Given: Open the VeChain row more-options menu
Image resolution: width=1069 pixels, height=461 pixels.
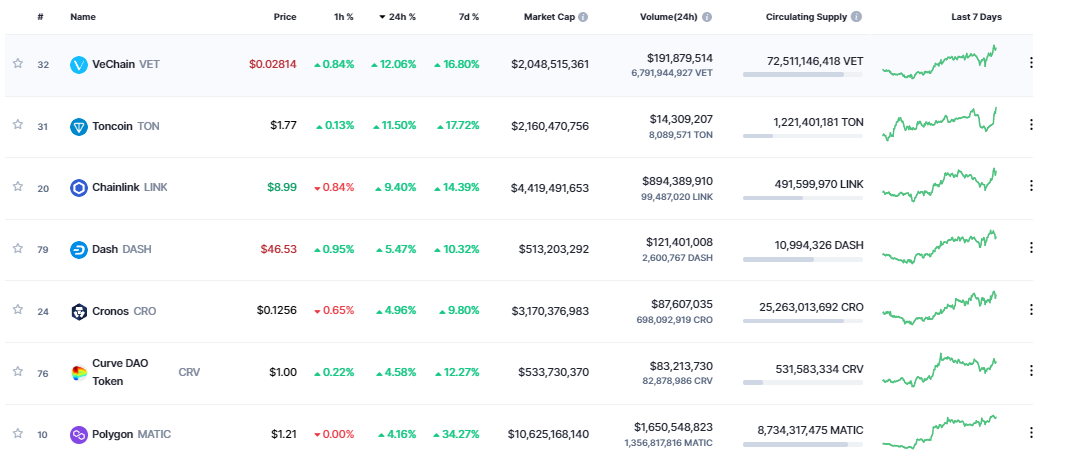Looking at the screenshot, I should (x=1031, y=63).
